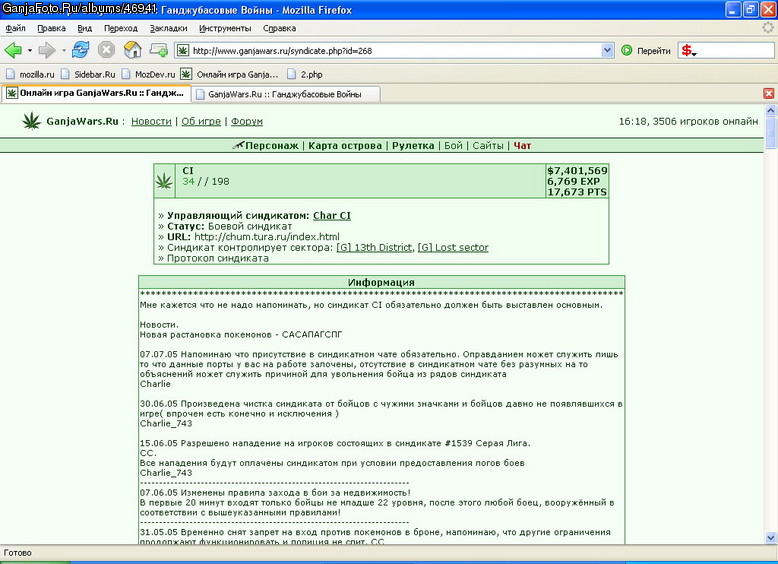The height and width of the screenshot is (564, 778).
Task: Open the [G] 13th District sector link
Action: click(374, 248)
